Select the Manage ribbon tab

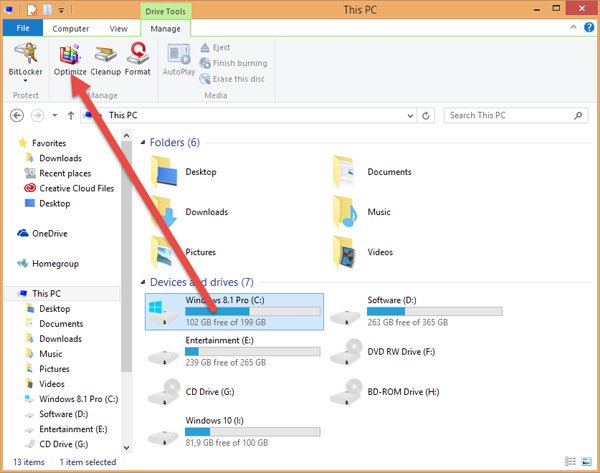click(165, 29)
